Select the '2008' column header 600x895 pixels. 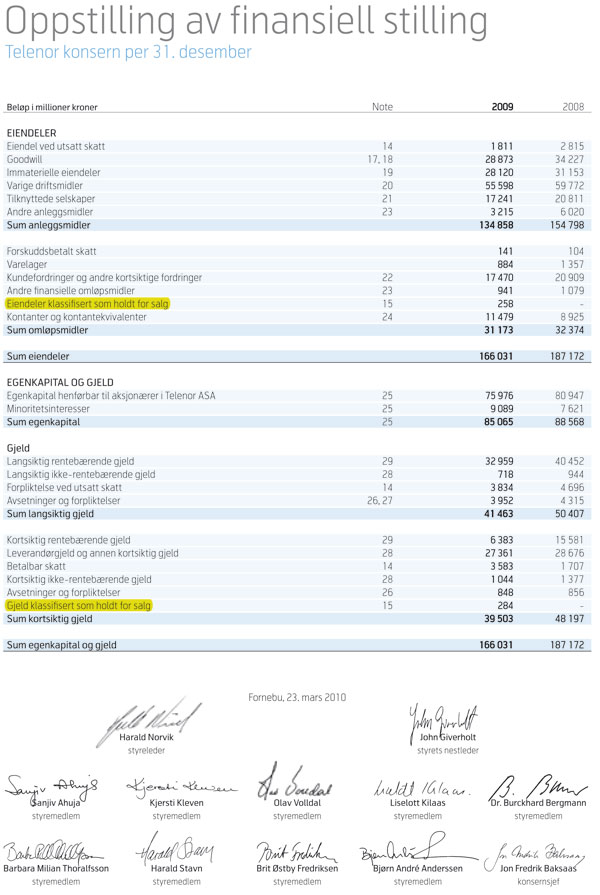[573, 107]
